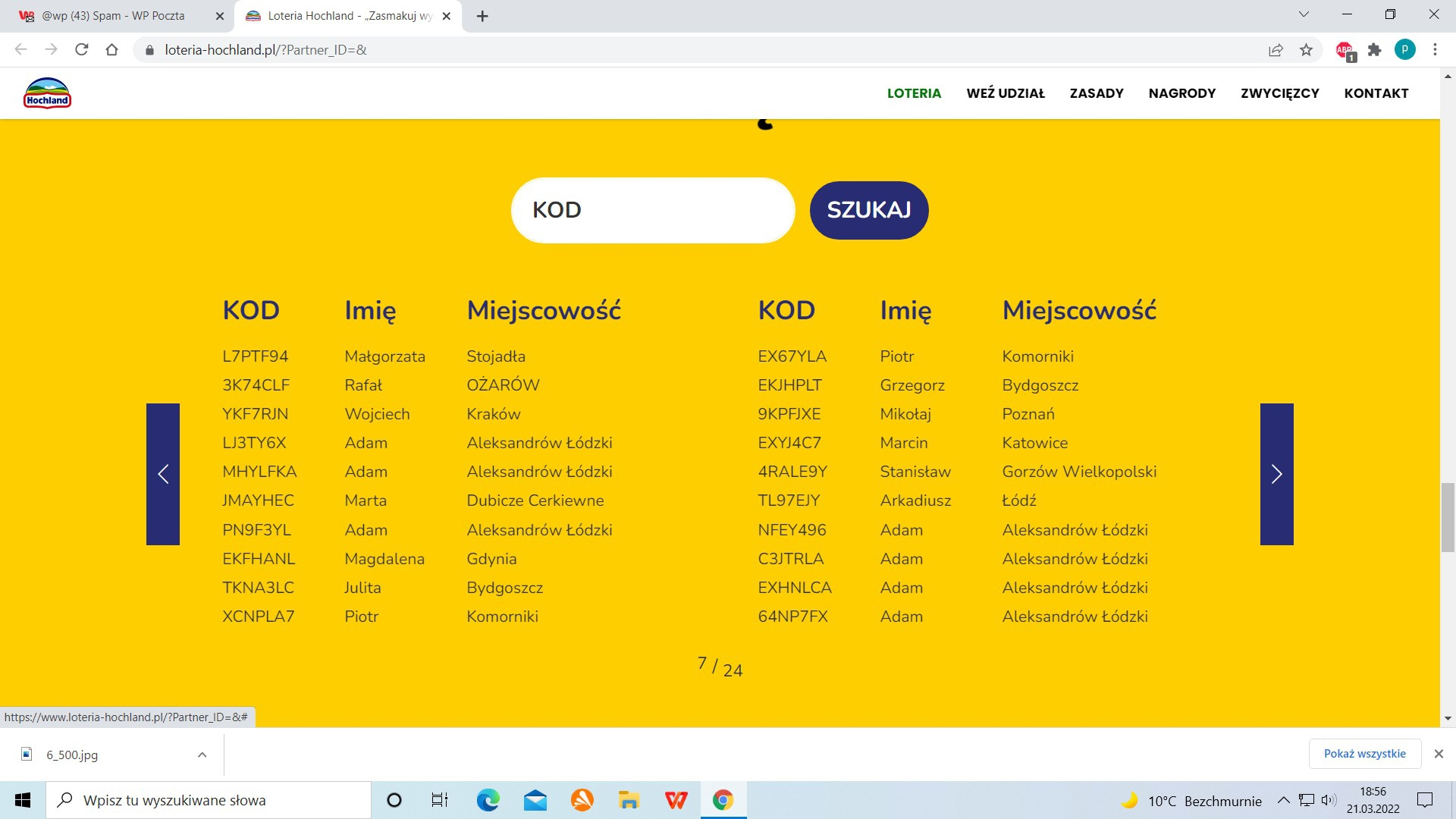Show hidden system tray icons
Image resolution: width=1456 pixels, height=819 pixels.
pyautogui.click(x=1283, y=800)
